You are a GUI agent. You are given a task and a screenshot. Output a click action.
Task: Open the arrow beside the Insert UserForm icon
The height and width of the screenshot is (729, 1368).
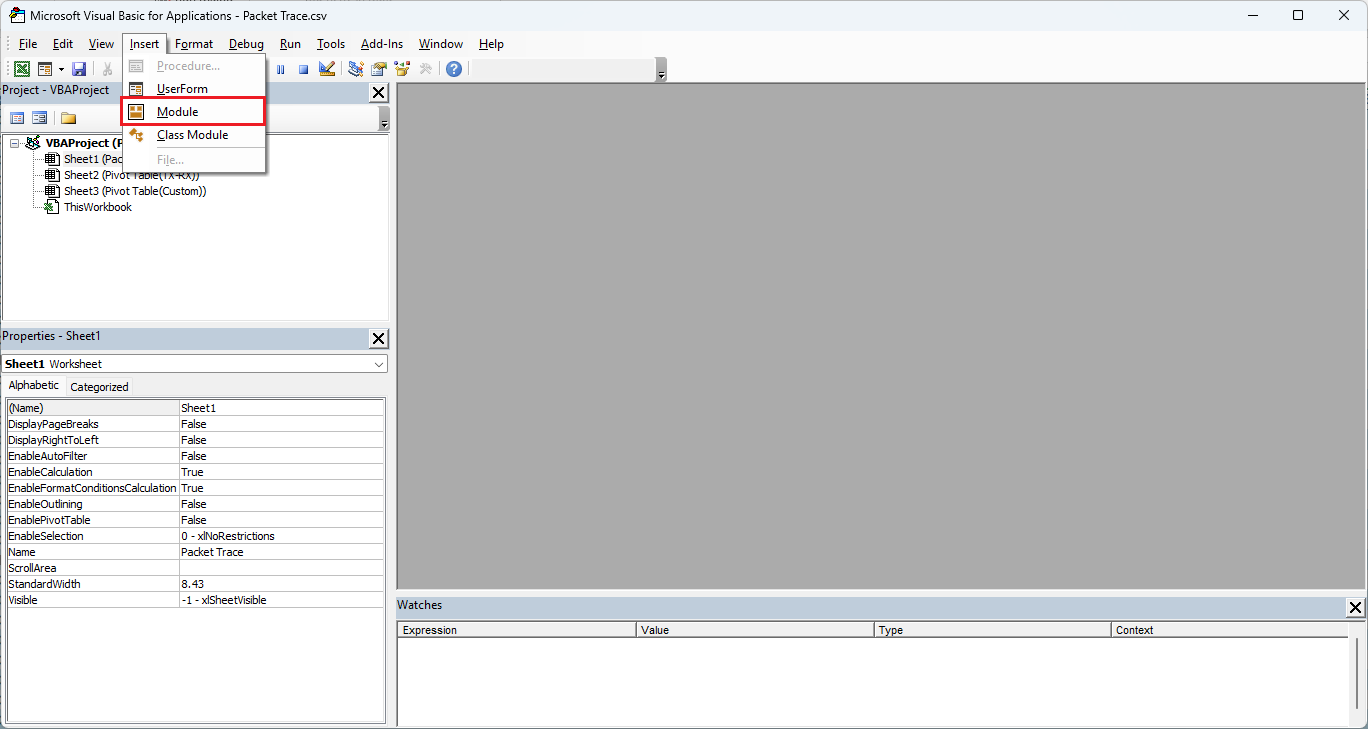pos(61,69)
